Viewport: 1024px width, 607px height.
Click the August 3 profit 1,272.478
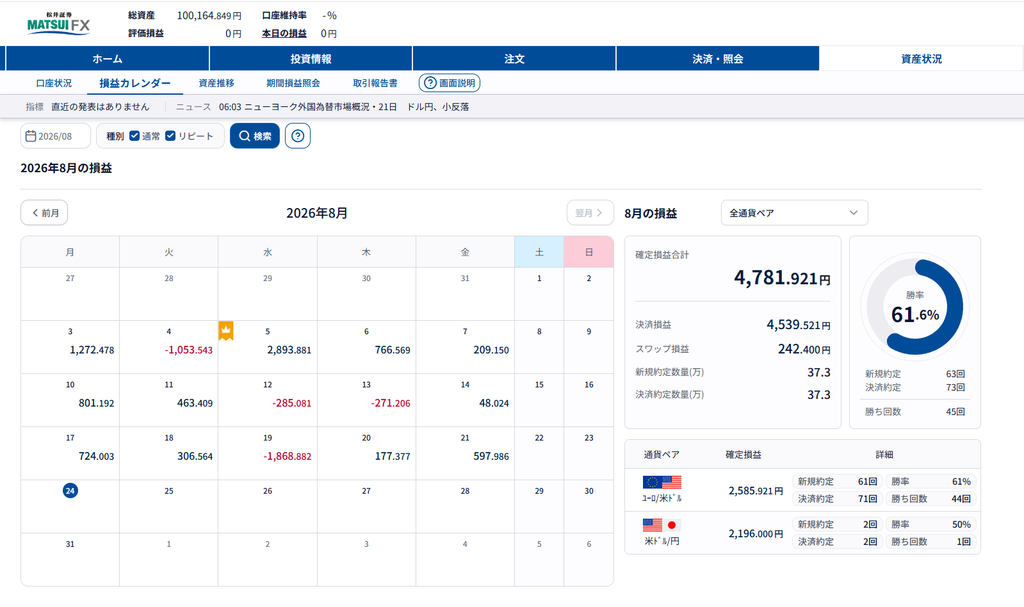pyautogui.click(x=92, y=350)
